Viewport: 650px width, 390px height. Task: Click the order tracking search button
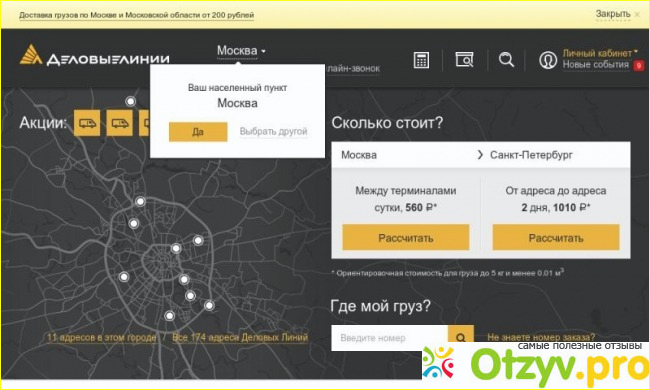[461, 338]
